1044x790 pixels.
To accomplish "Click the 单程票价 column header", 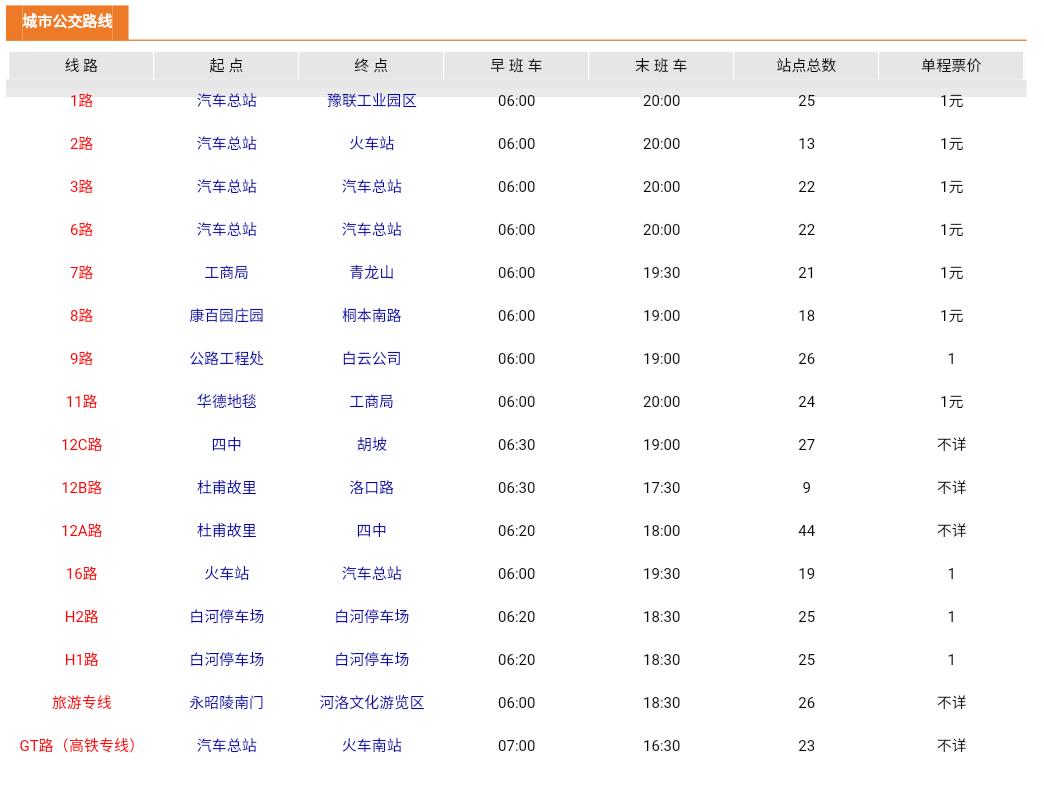I will pos(950,65).
